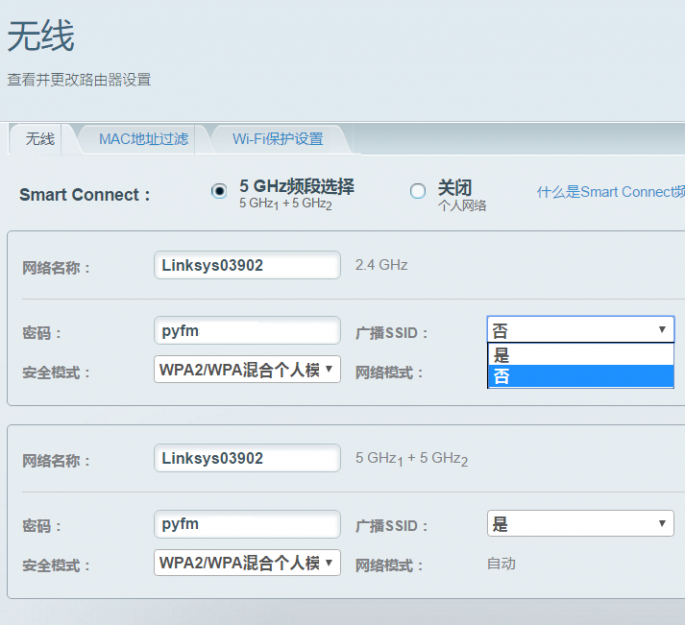This screenshot has width=685, height=625.
Task: Collapse the 2.4 GHz 广播SSID dropdown arrow
Action: click(662, 329)
